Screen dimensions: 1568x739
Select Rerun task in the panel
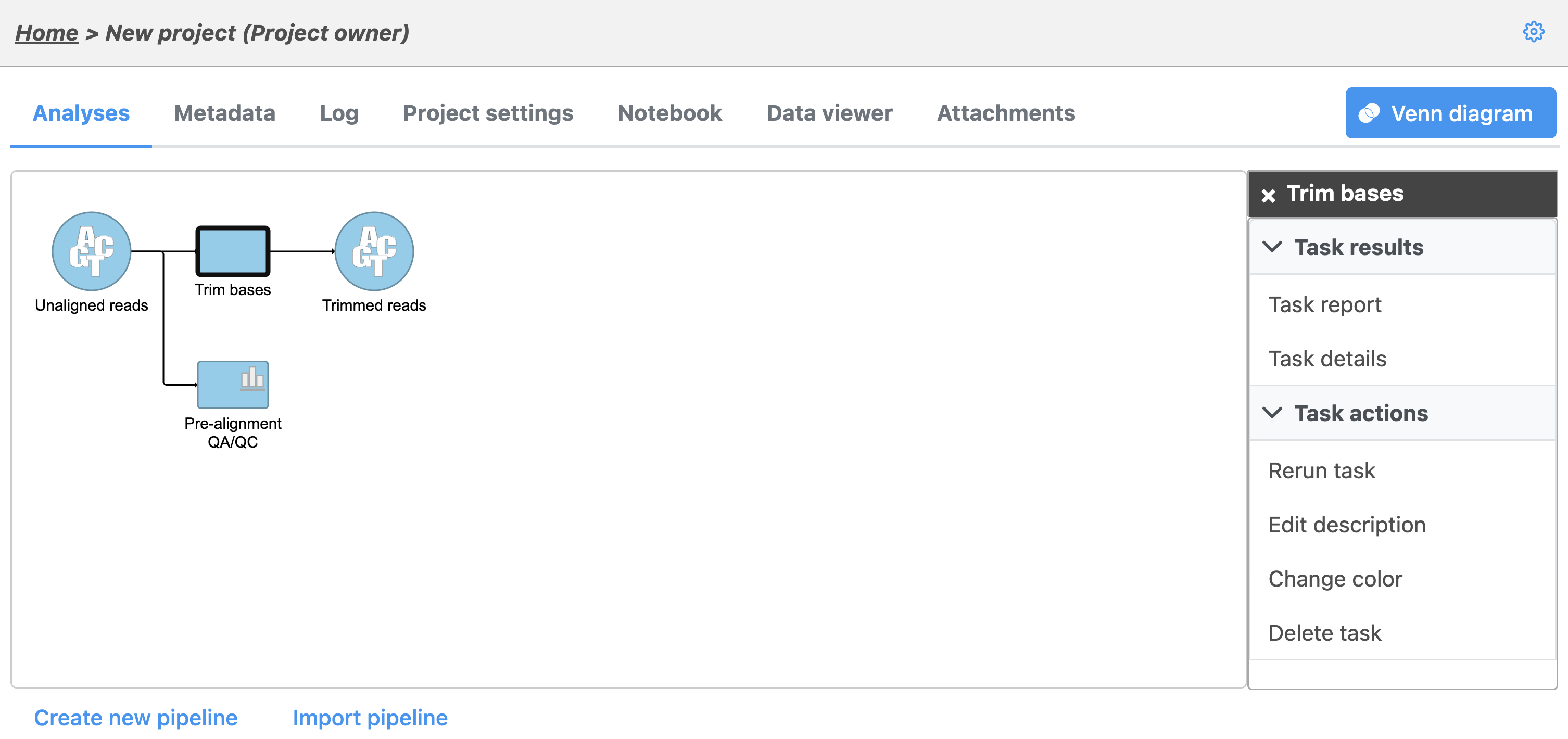(1321, 470)
